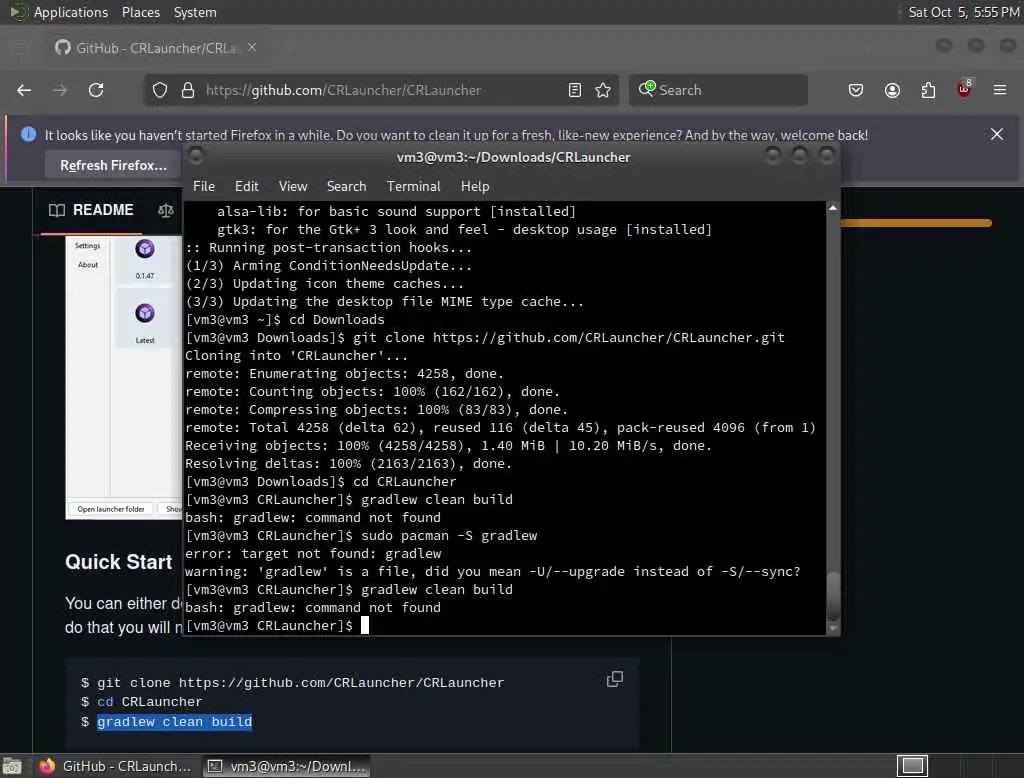Show site security padlock info
The height and width of the screenshot is (778, 1024).
coord(188,90)
